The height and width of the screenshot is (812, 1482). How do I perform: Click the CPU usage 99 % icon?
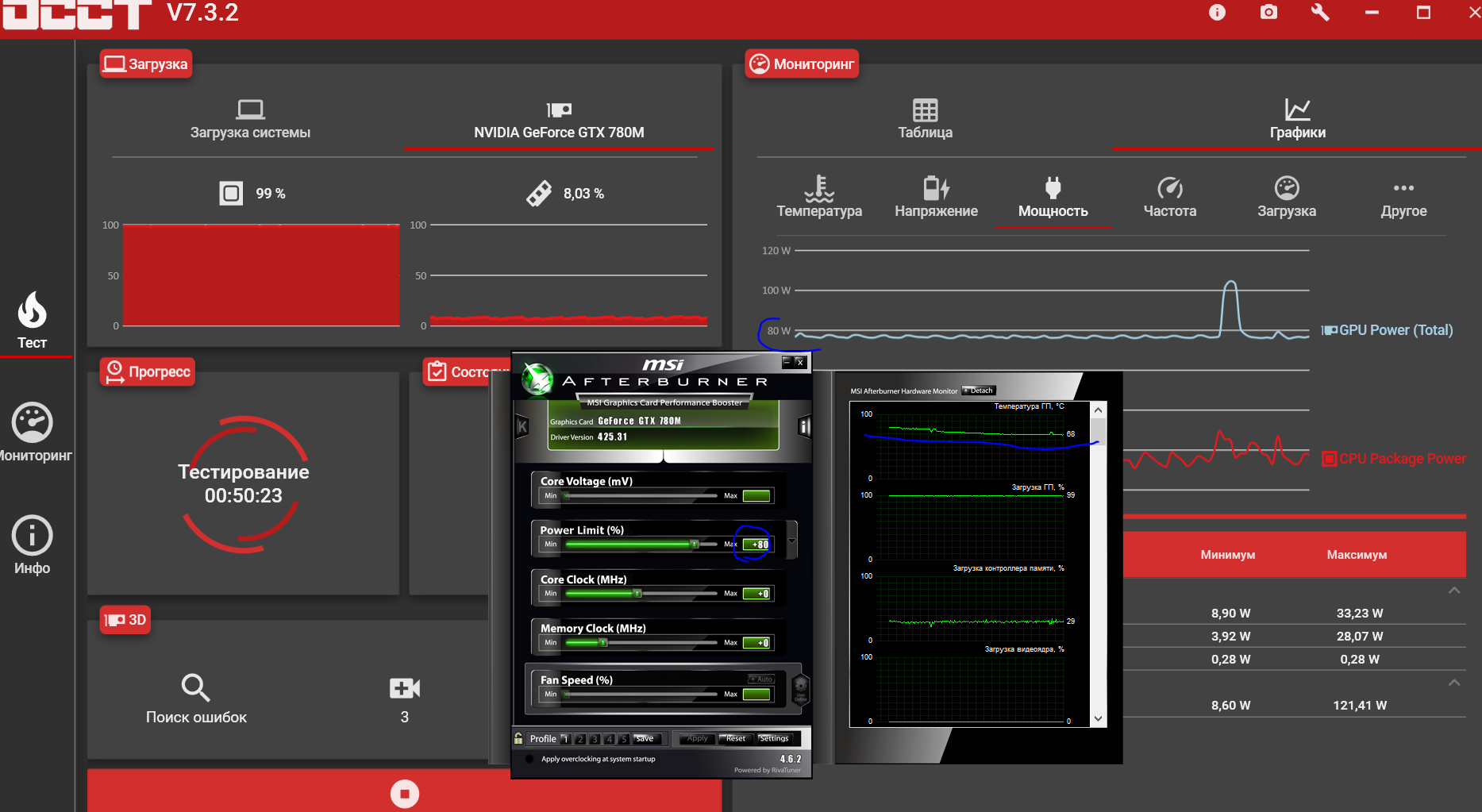[231, 193]
